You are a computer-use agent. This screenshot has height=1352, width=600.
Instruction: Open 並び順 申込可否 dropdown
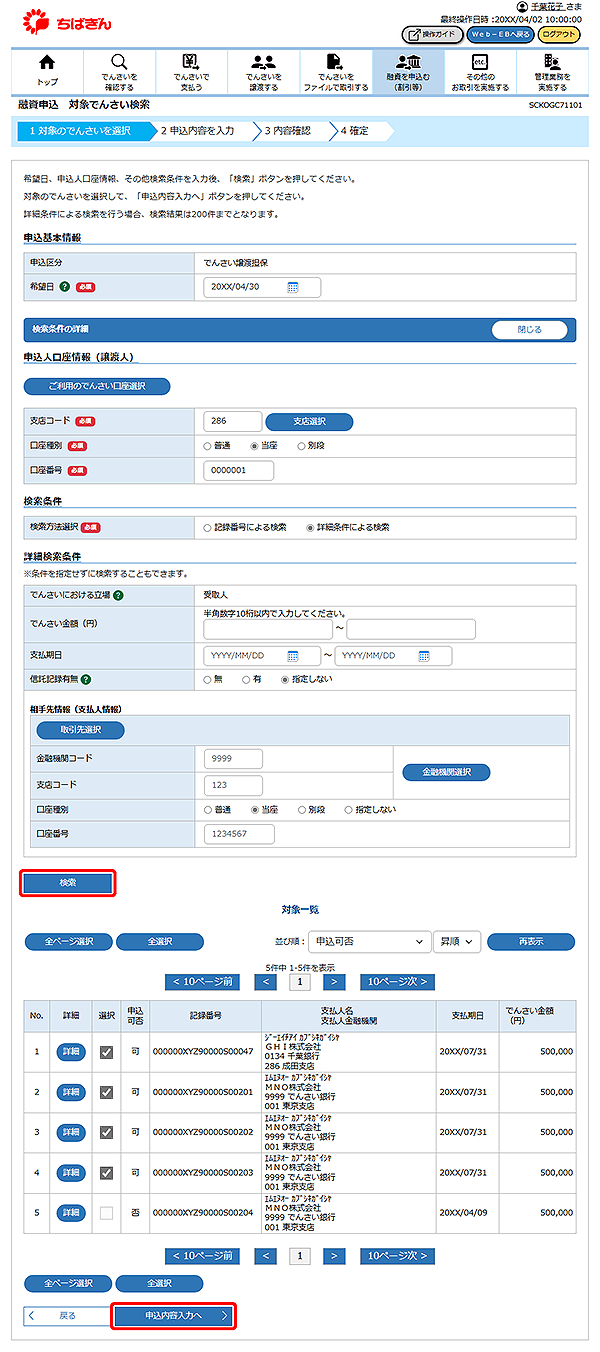tap(368, 942)
